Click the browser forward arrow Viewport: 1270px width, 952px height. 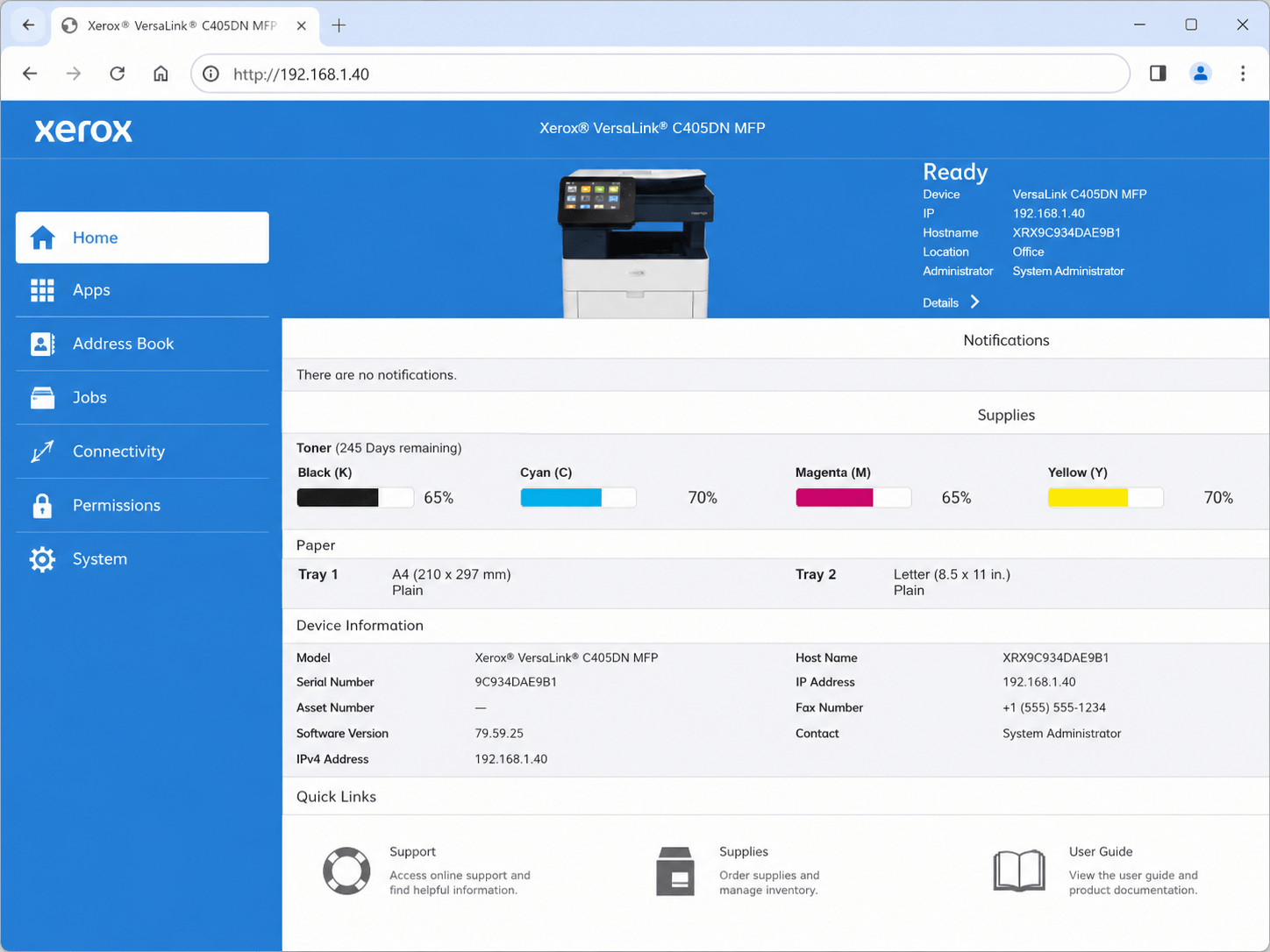[x=74, y=74]
